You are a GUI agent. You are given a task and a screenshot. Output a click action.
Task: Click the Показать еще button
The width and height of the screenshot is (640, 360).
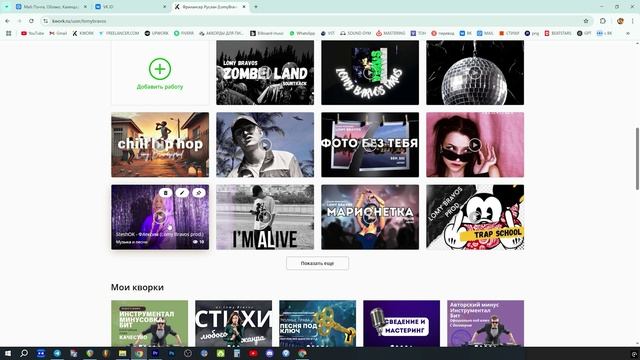click(318, 263)
